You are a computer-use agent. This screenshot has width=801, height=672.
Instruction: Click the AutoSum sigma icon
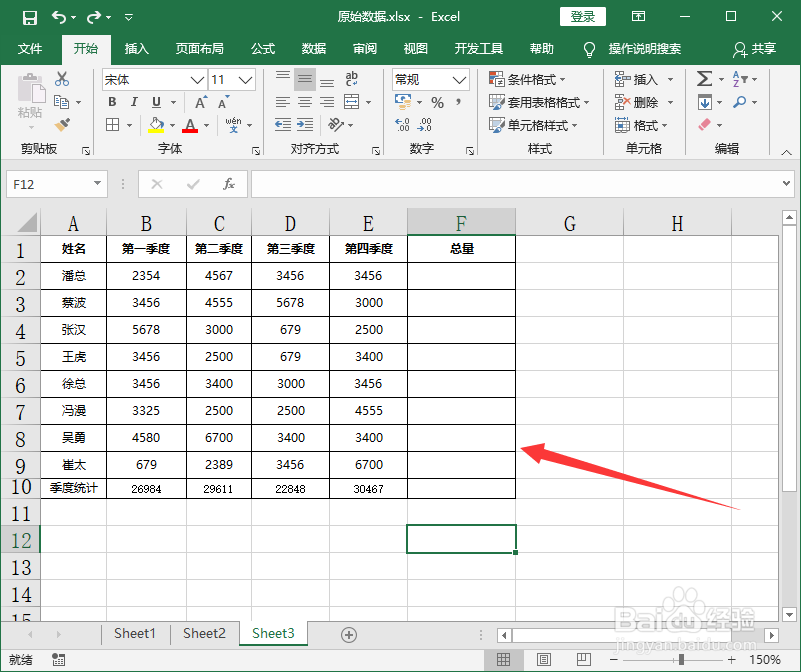[704, 79]
